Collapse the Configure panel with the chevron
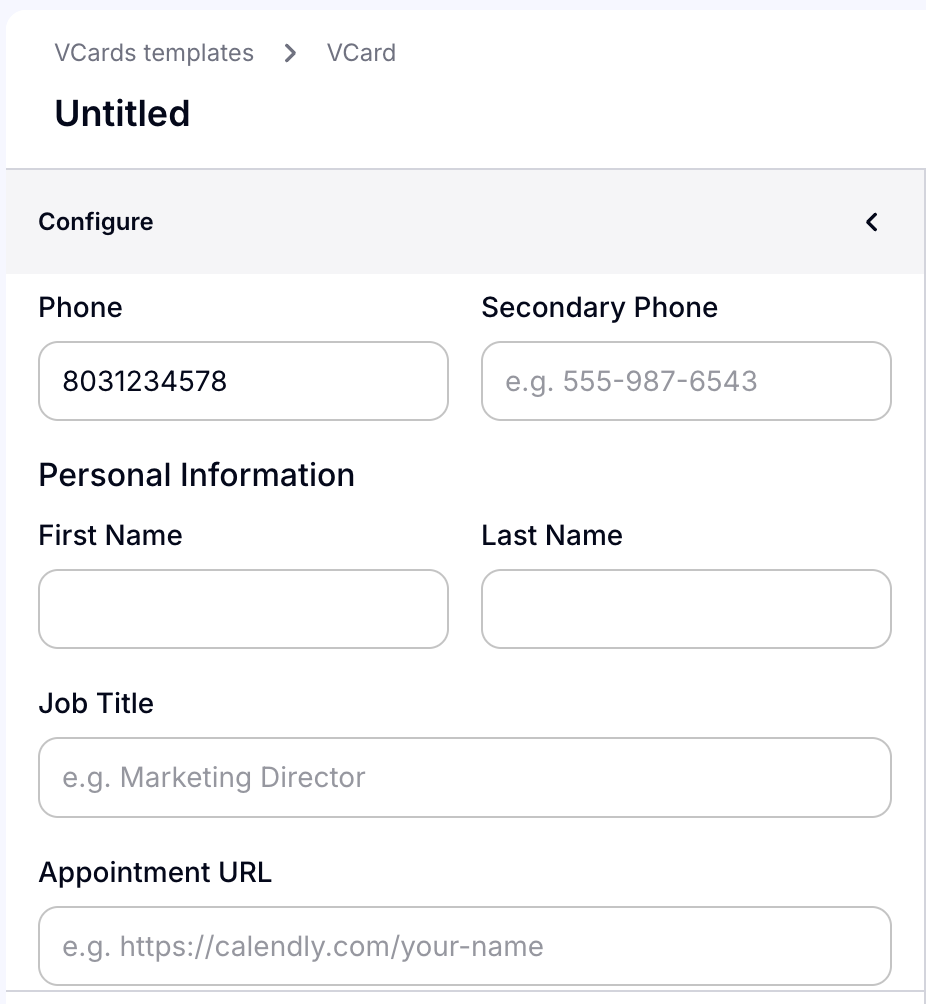 click(x=872, y=222)
